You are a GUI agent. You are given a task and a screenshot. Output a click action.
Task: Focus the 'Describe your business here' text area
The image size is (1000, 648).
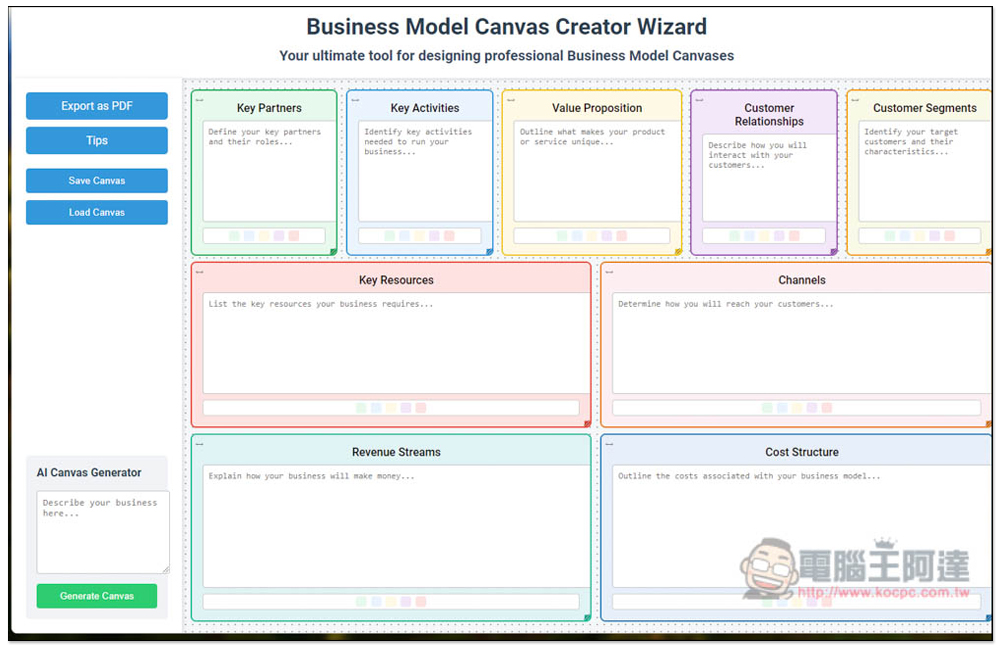(x=103, y=532)
